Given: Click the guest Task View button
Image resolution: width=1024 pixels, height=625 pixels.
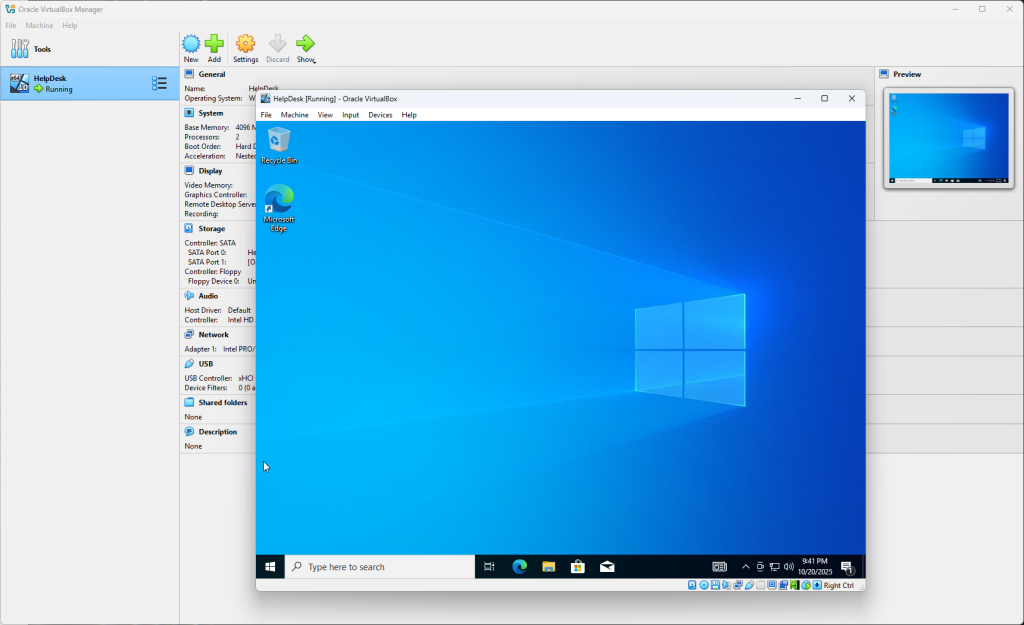Looking at the screenshot, I should tap(489, 567).
